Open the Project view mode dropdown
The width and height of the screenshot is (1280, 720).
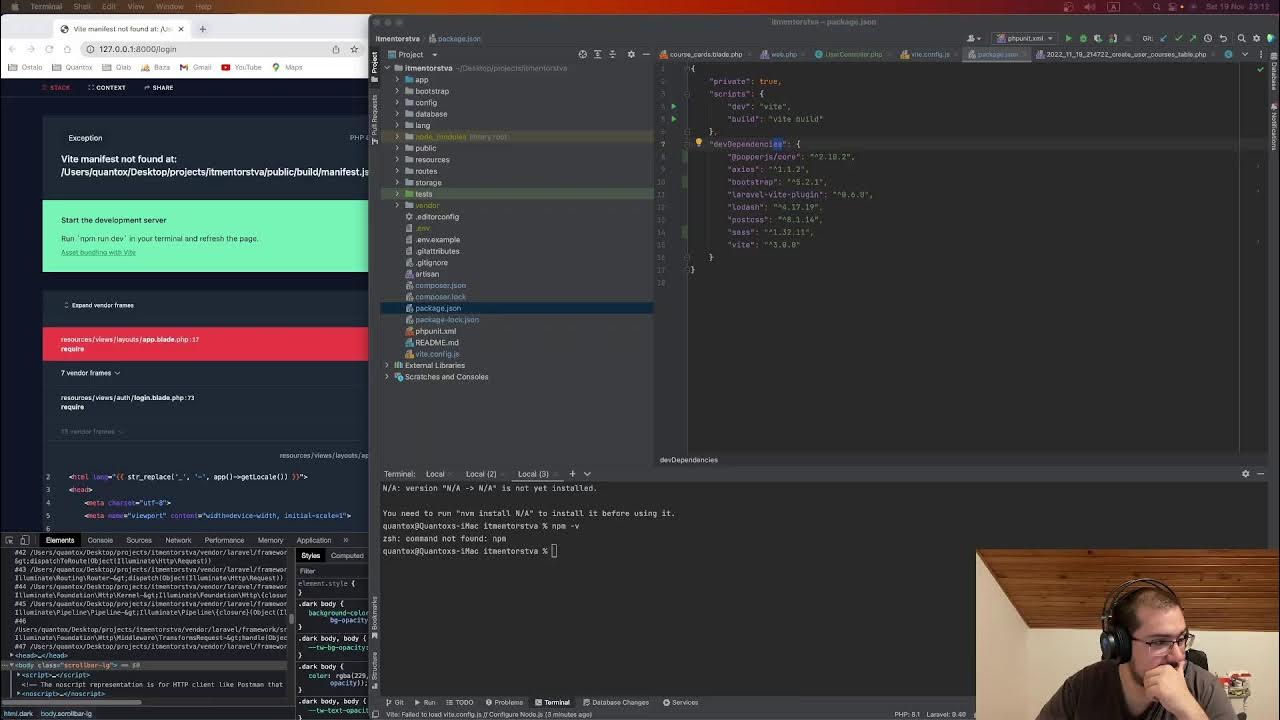(x=418, y=54)
